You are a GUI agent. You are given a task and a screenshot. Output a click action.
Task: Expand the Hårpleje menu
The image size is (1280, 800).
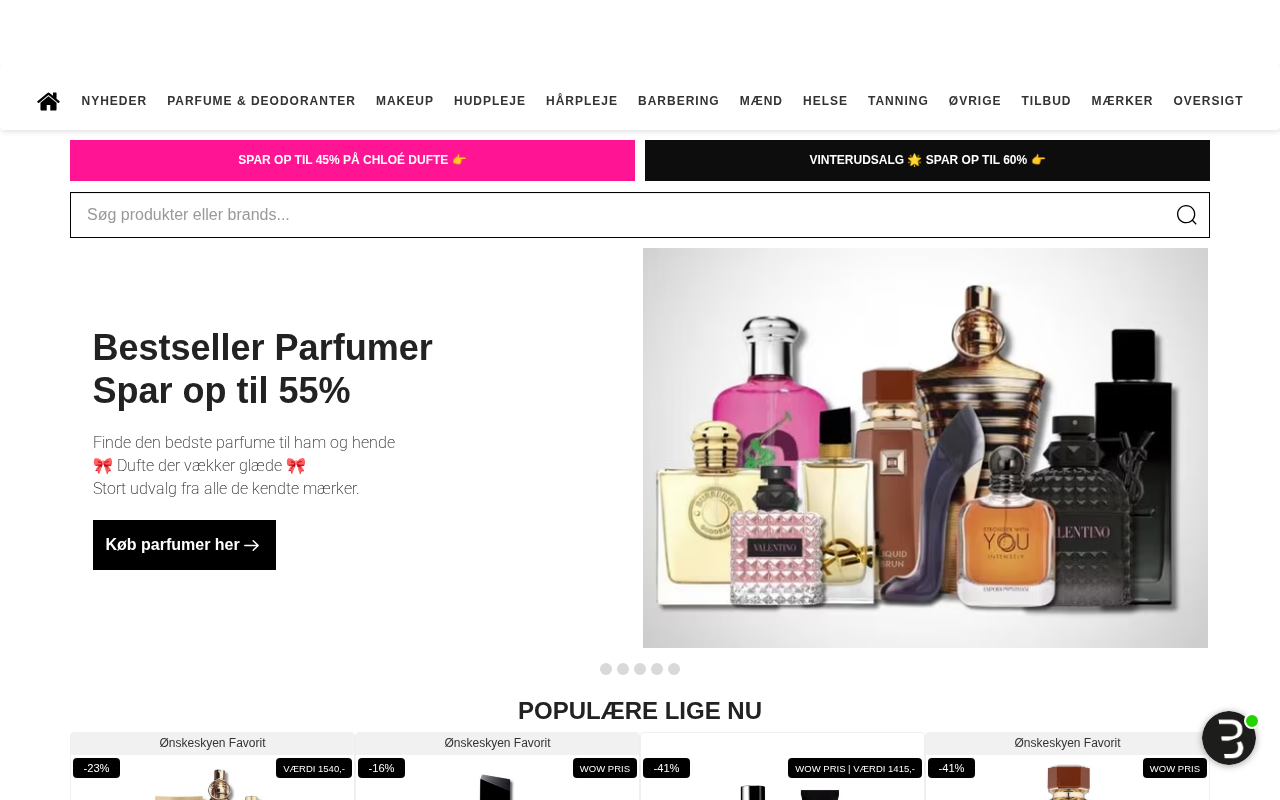click(x=582, y=101)
